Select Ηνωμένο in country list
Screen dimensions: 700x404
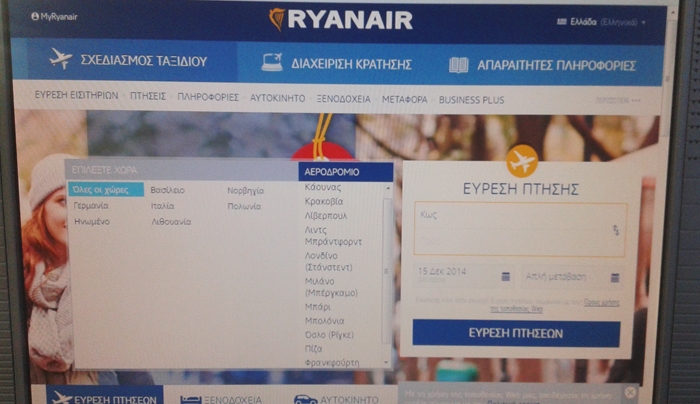[x=92, y=221]
